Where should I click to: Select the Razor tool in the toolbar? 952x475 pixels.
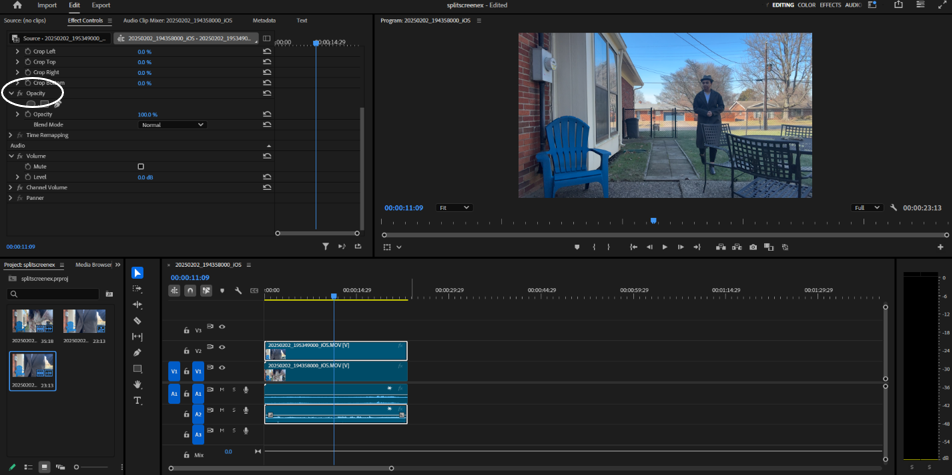(x=137, y=321)
